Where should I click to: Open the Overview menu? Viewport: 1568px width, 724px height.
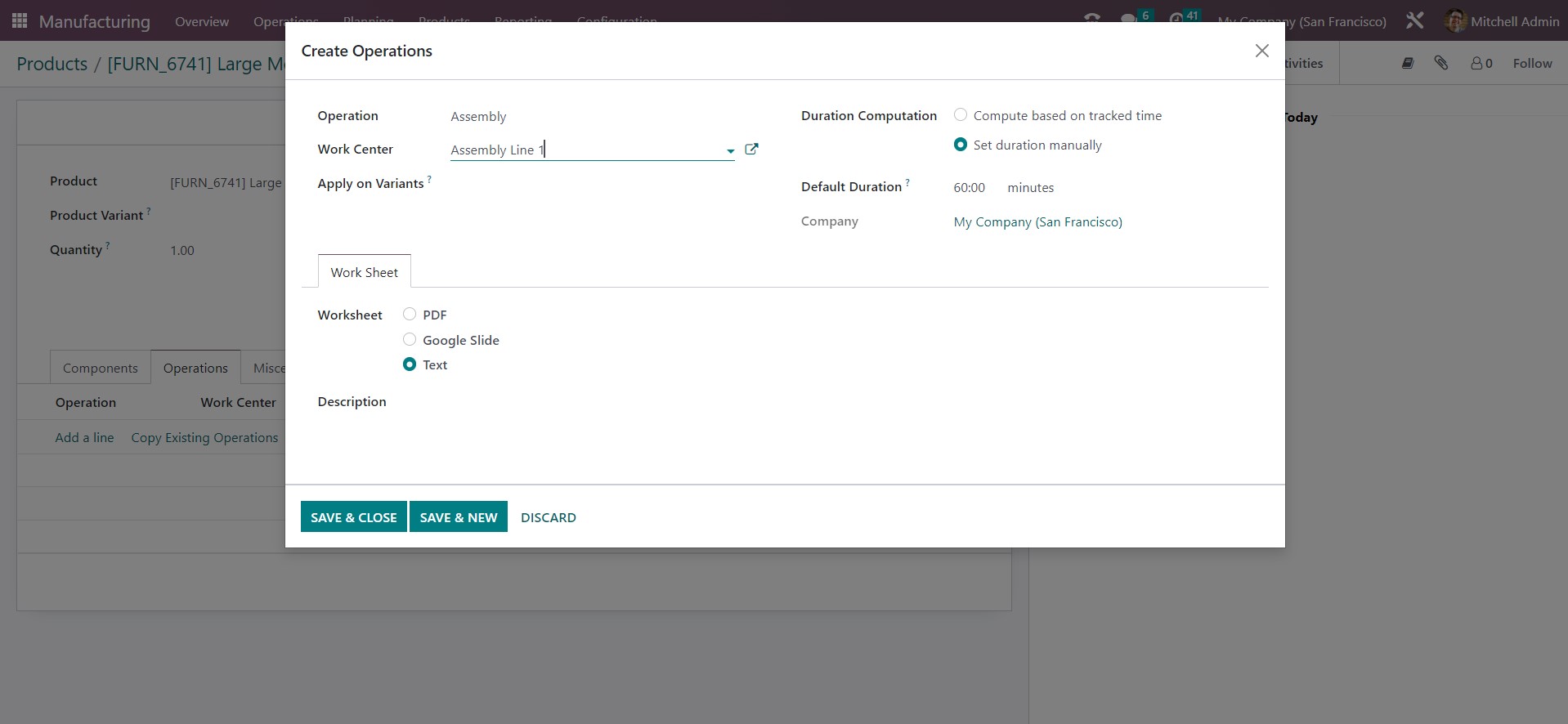[202, 21]
